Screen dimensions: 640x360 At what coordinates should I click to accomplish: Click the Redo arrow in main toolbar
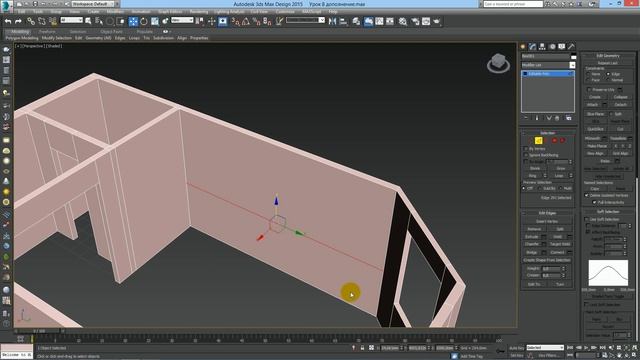[18, 22]
